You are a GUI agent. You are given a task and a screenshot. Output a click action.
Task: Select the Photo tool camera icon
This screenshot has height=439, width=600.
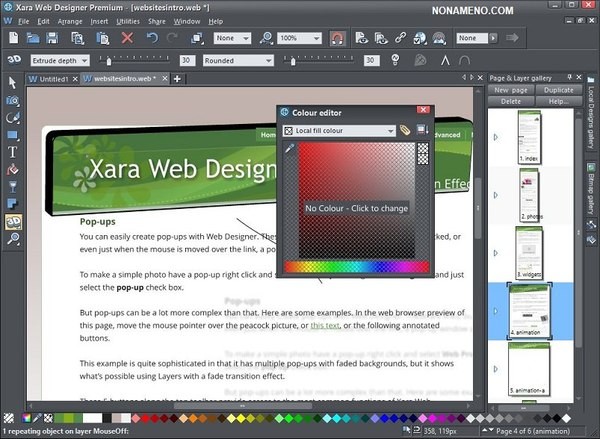coord(12,101)
